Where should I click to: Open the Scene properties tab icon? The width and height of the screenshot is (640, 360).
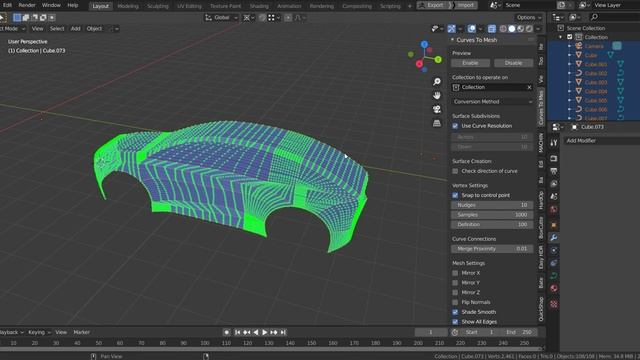(x=553, y=196)
